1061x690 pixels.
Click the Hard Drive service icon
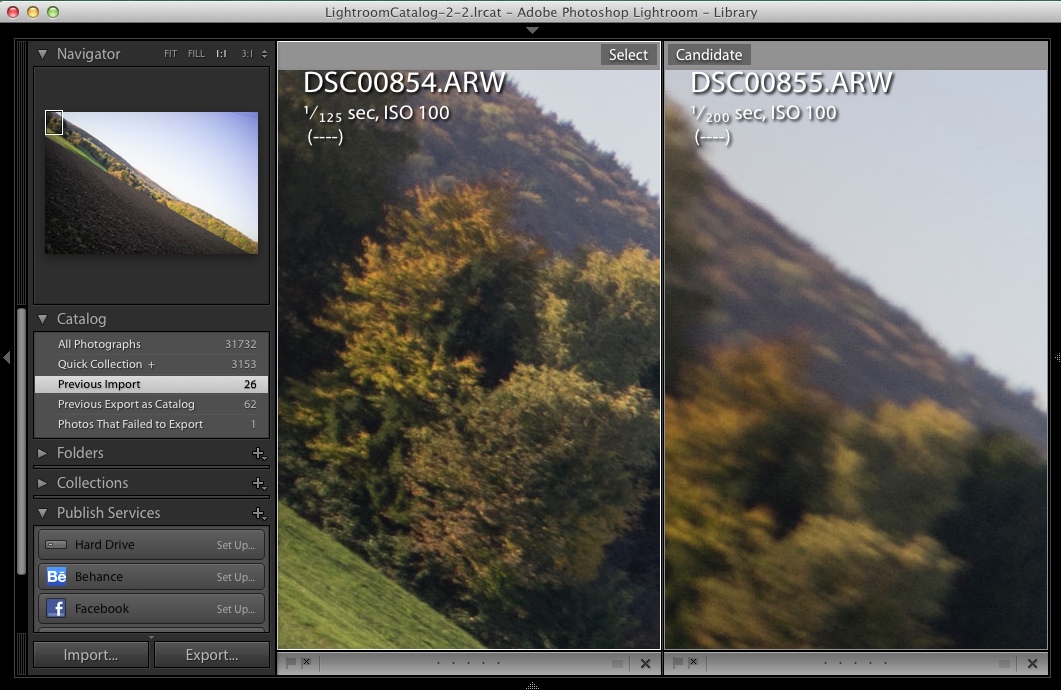56,545
